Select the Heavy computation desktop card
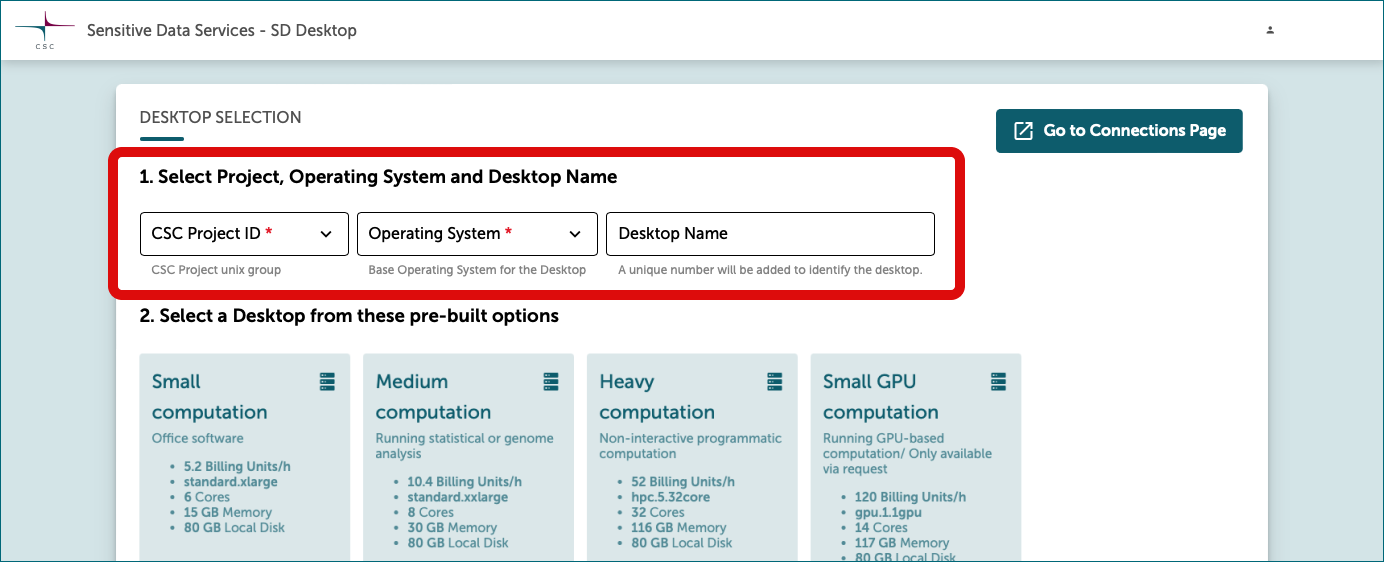The image size is (1384, 562). click(x=693, y=457)
